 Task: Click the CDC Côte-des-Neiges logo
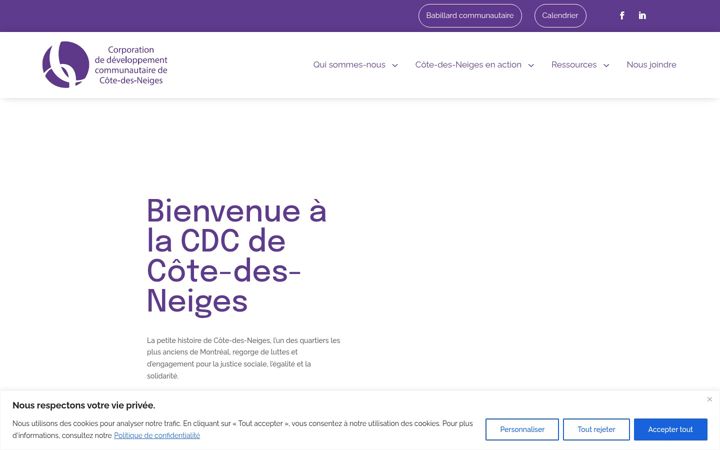(x=105, y=65)
